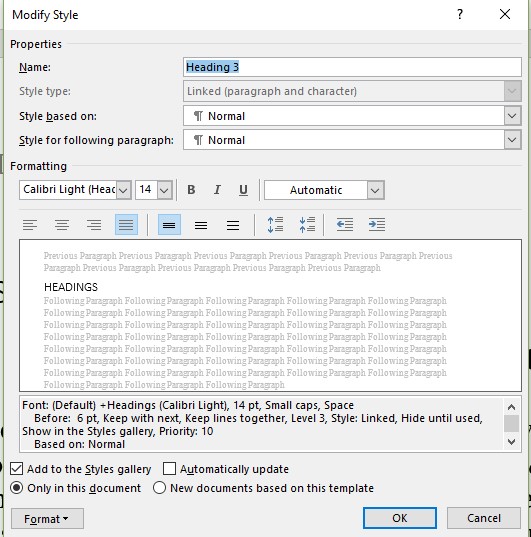The height and width of the screenshot is (537, 531).
Task: Uncheck Add to the Styles gallery
Action: click(16, 469)
